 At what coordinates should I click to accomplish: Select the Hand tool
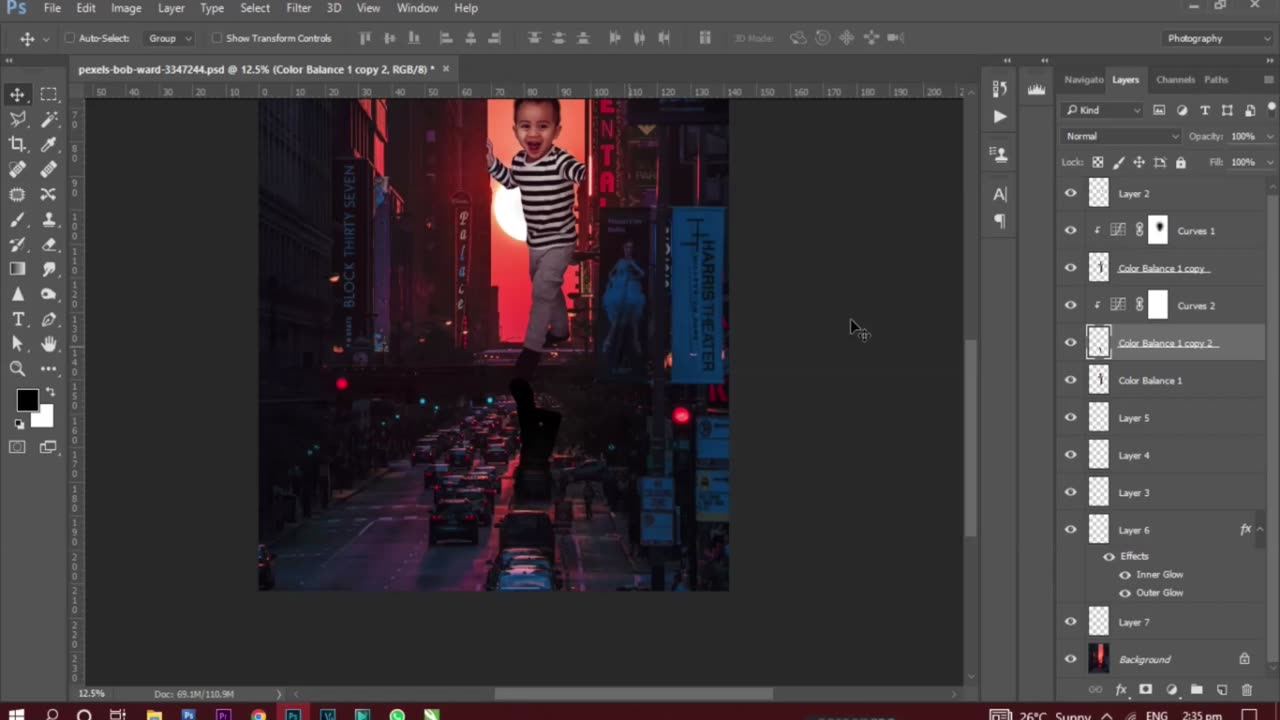[x=49, y=344]
